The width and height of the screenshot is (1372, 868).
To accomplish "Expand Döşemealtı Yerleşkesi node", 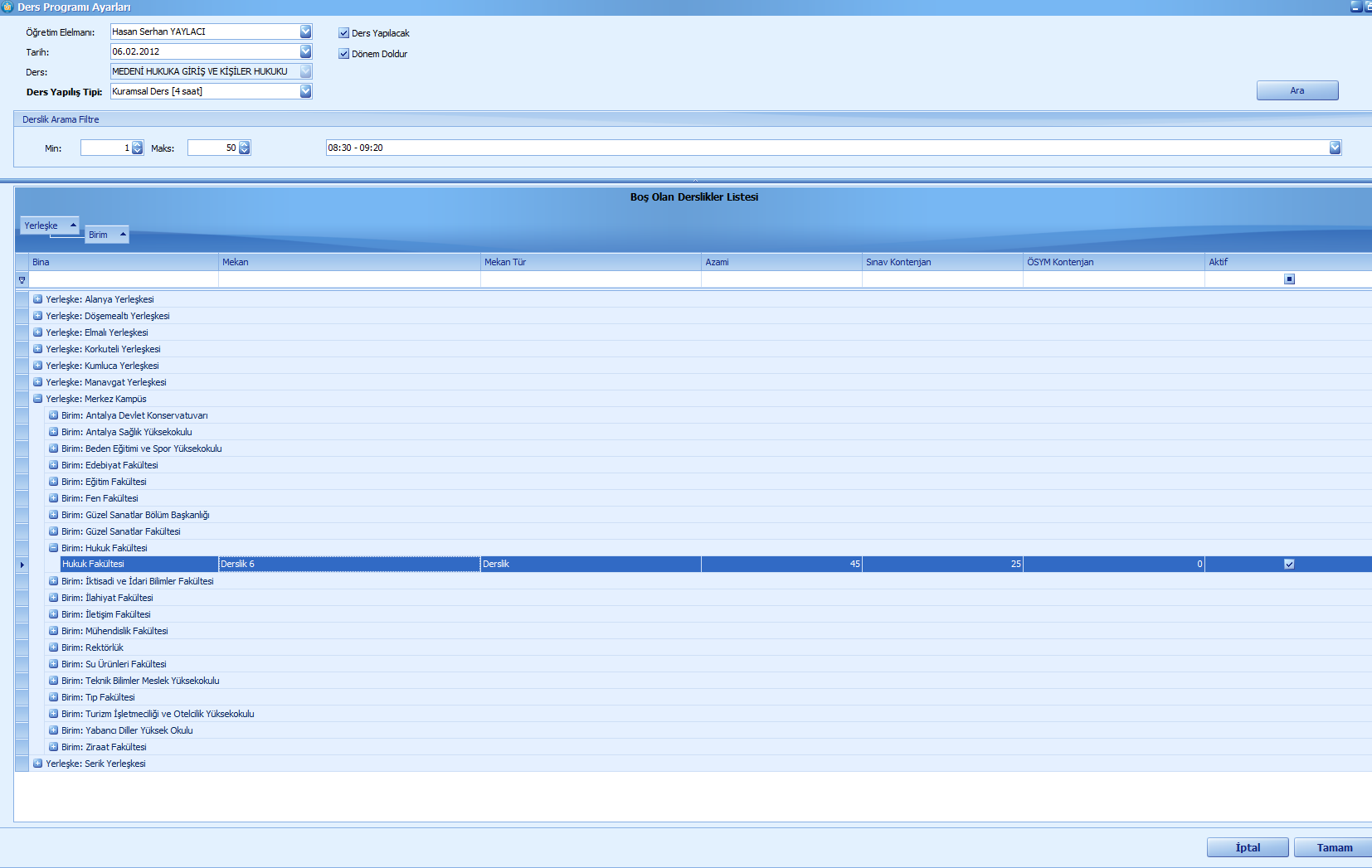I will pos(37,316).
